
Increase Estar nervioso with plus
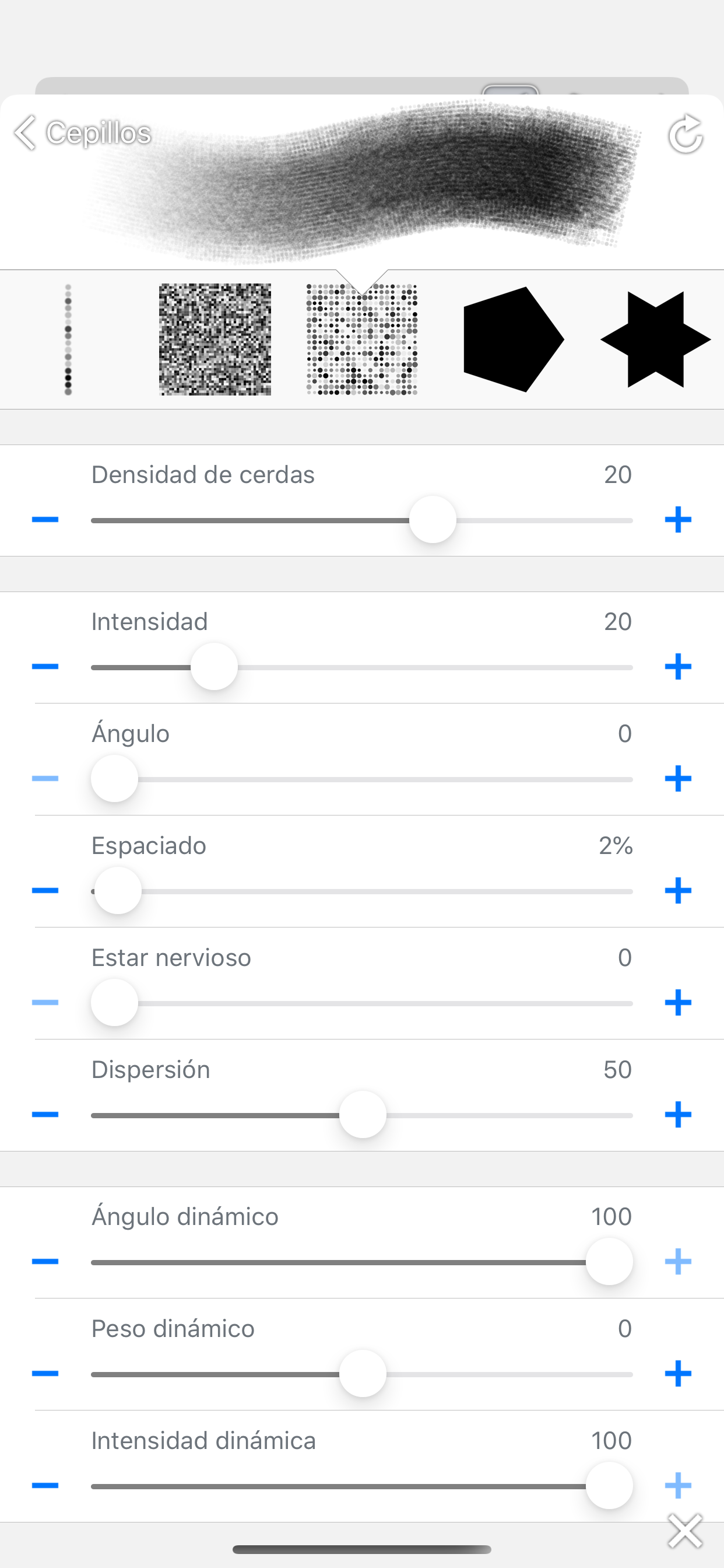(678, 1003)
